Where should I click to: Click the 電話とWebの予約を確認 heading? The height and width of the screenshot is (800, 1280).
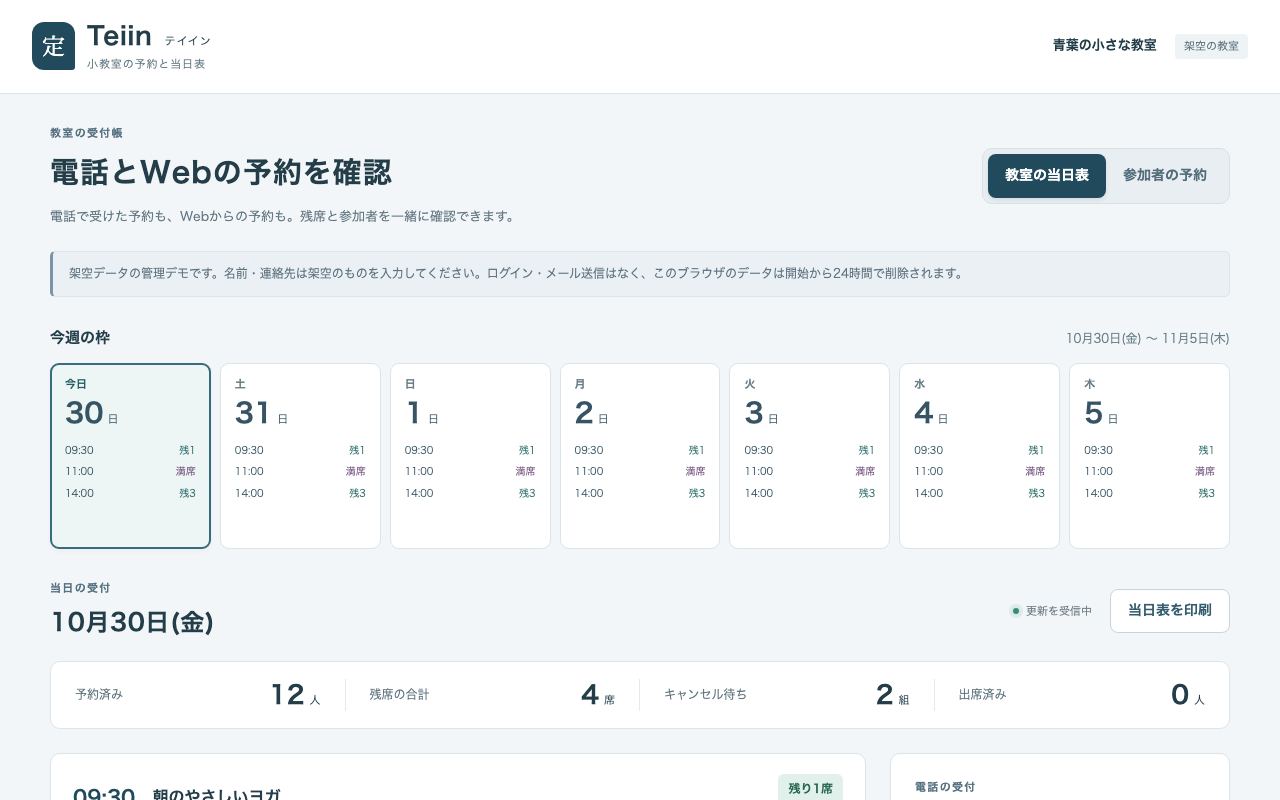221,172
